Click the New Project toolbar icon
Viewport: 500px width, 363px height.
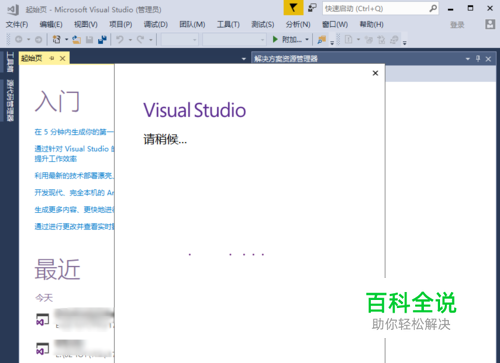click(57, 40)
